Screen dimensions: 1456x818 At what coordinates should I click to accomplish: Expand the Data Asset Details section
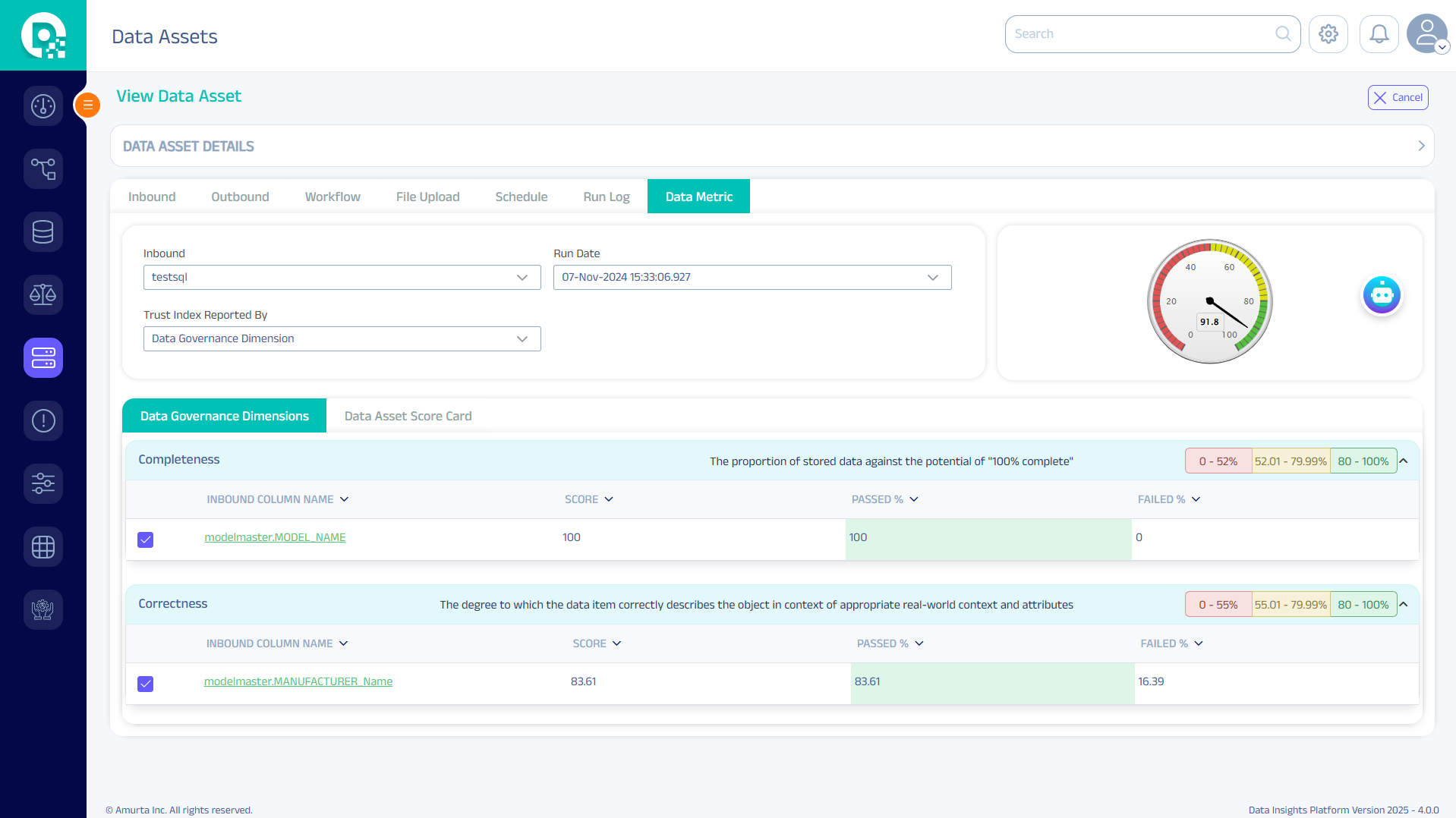[1421, 146]
